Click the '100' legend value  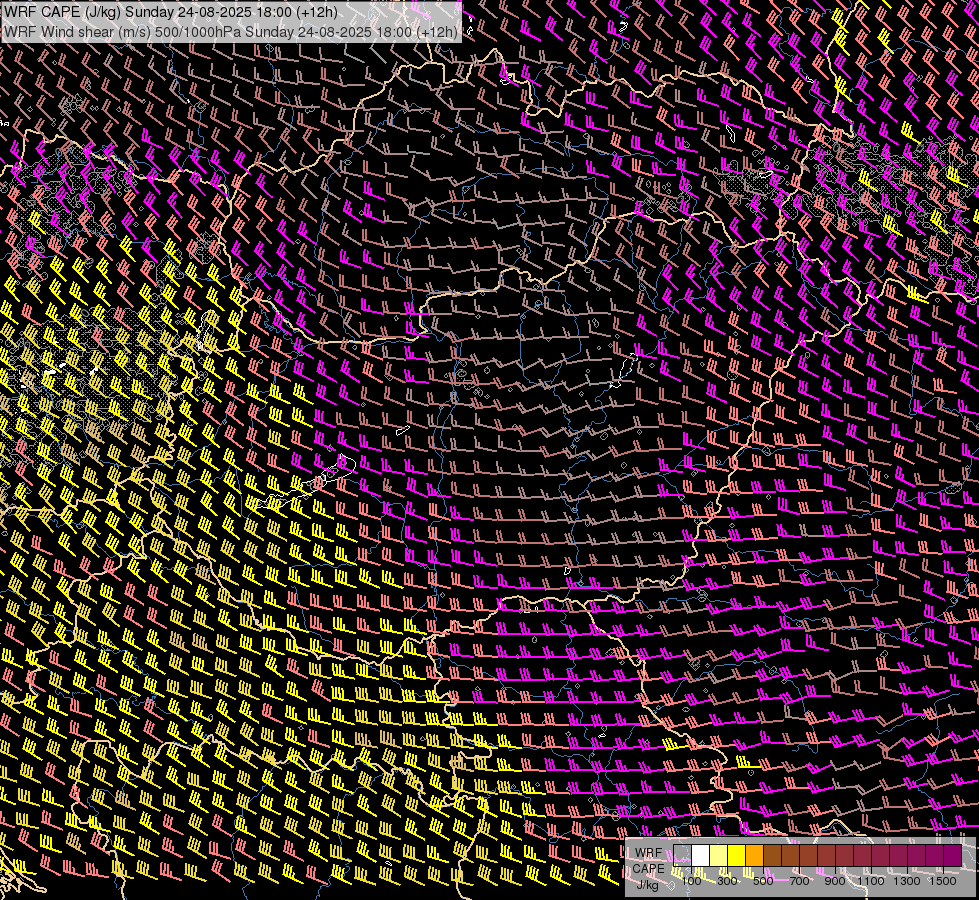(x=691, y=881)
